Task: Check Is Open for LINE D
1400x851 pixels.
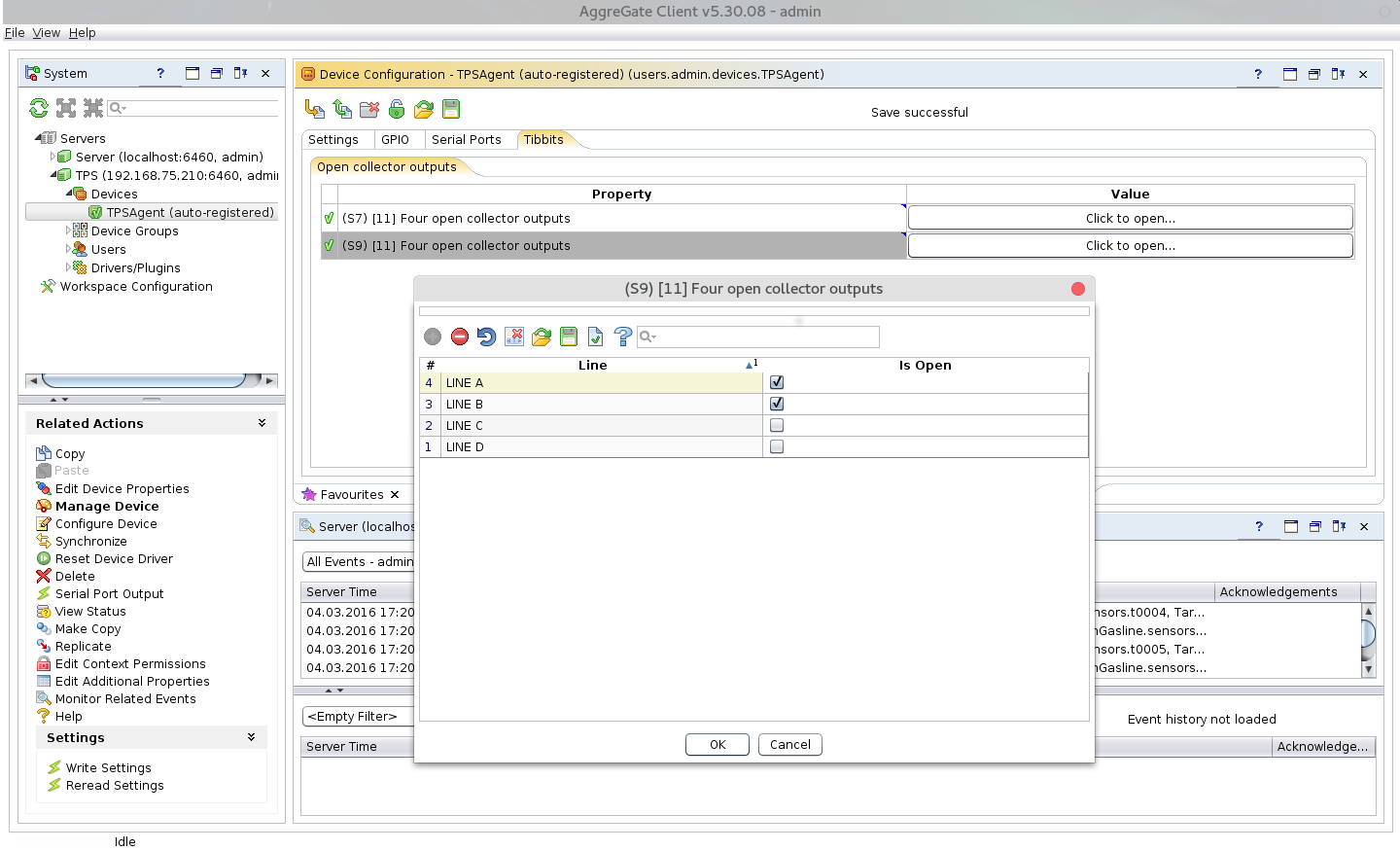Action: tap(777, 446)
